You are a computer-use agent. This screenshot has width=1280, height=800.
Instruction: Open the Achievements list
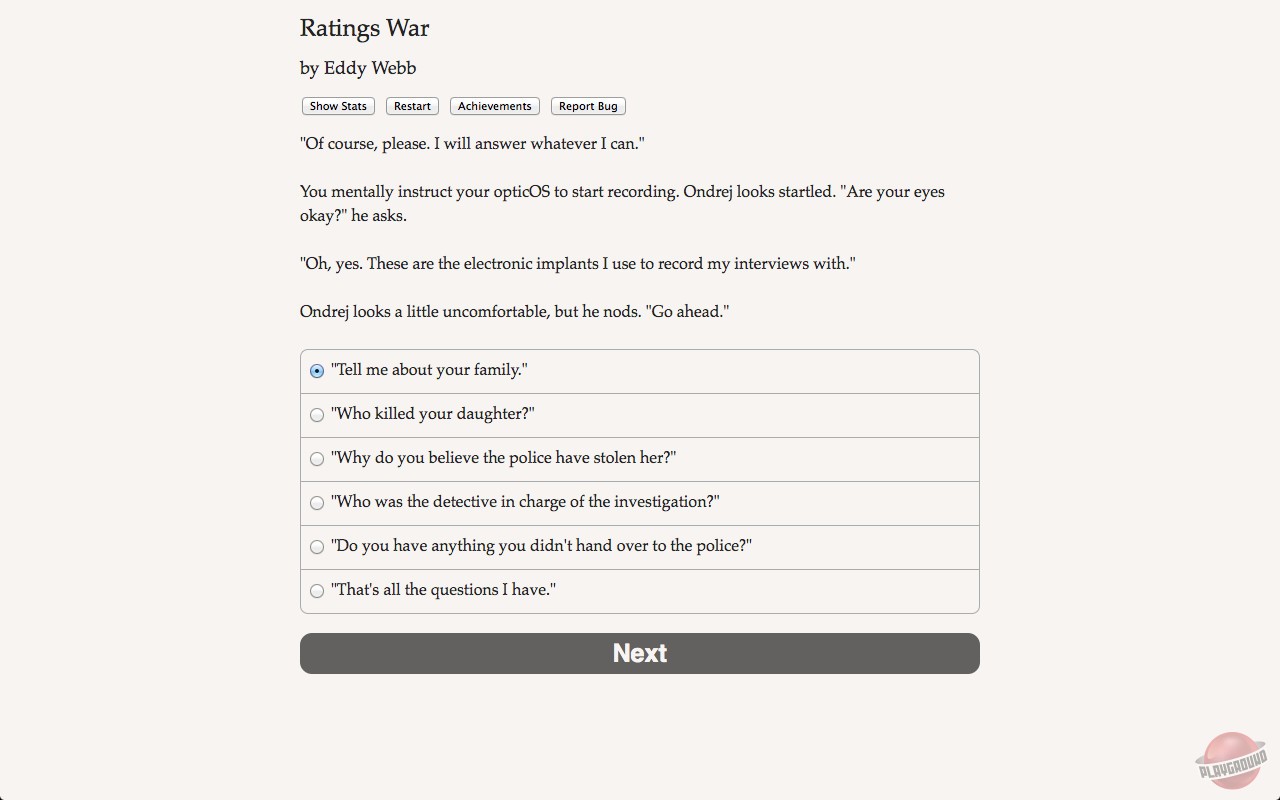pos(494,105)
